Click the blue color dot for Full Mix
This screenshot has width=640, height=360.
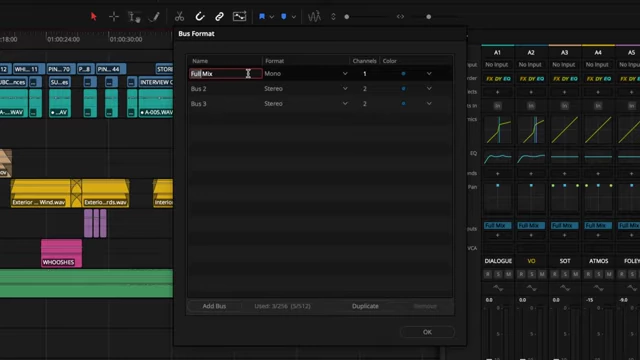click(403, 73)
